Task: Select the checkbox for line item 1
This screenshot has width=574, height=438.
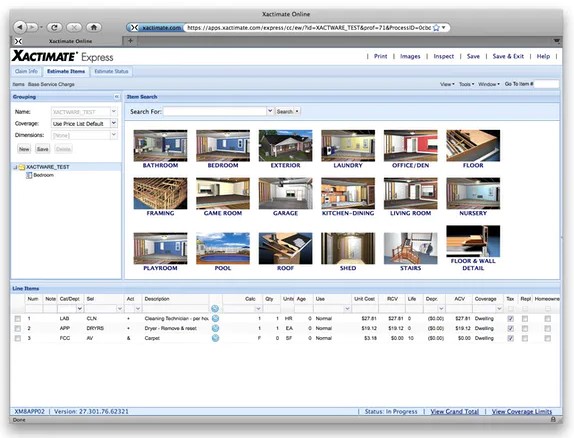Action: click(18, 319)
